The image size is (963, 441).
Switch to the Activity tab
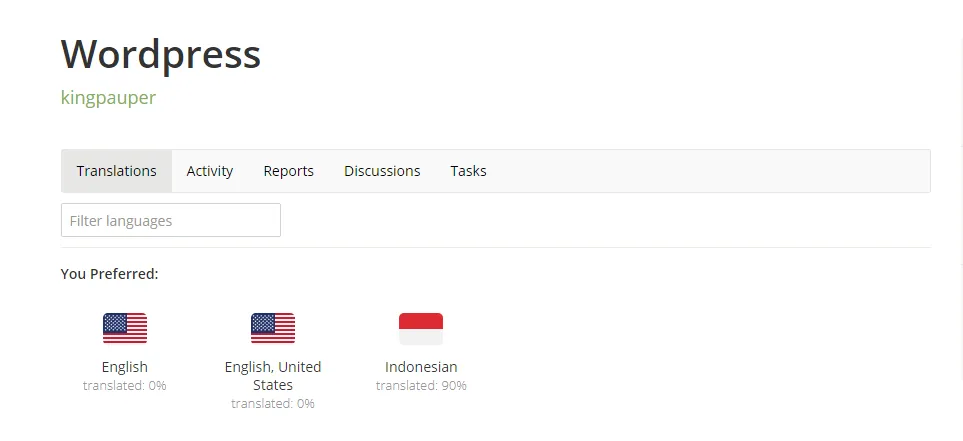pos(209,171)
